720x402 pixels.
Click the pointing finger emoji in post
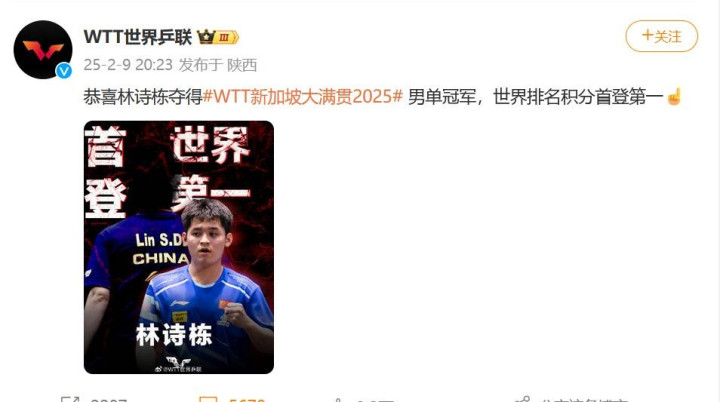click(x=674, y=96)
